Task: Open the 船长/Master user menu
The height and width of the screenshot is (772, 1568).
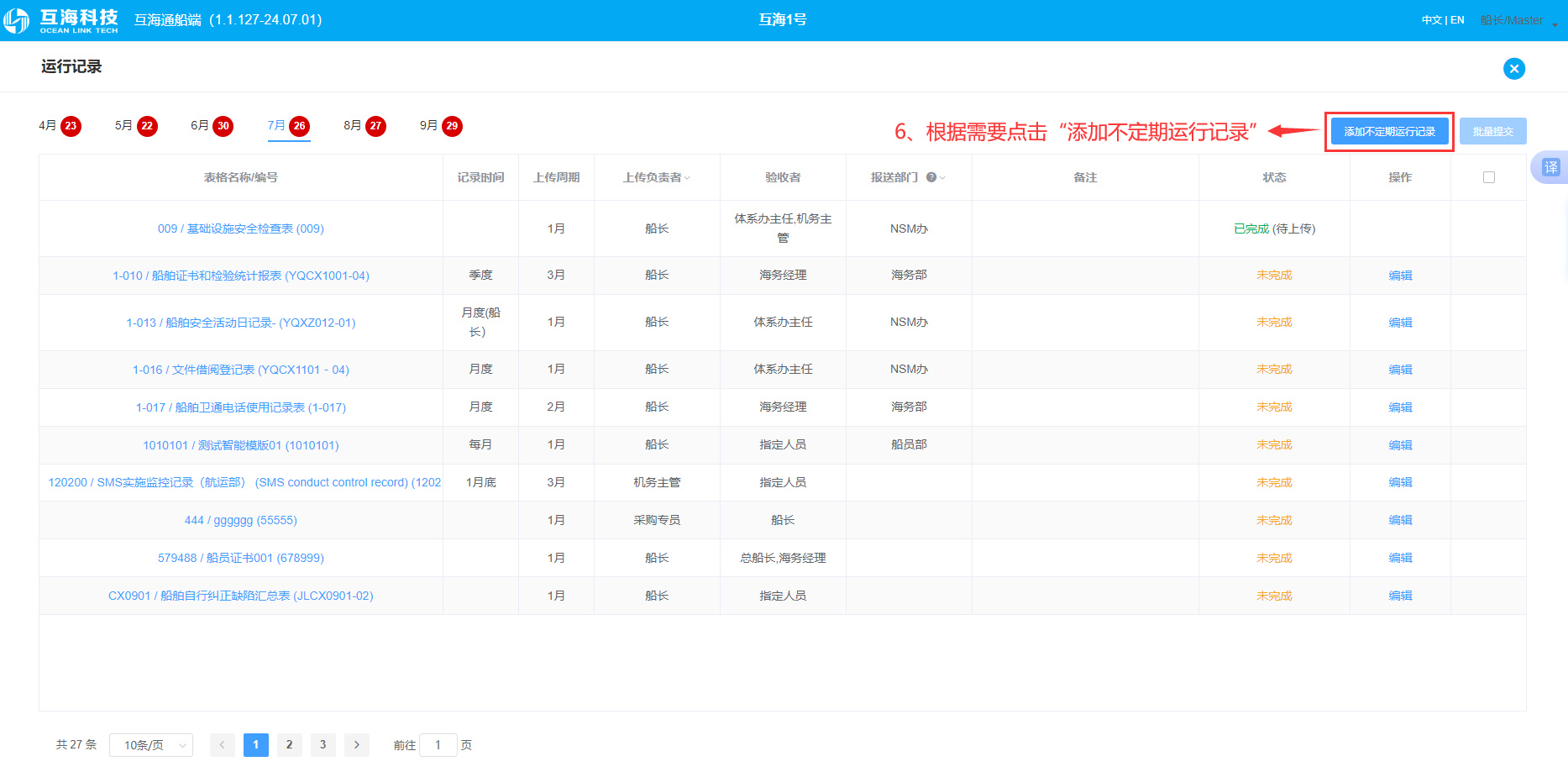Action: click(x=1518, y=20)
